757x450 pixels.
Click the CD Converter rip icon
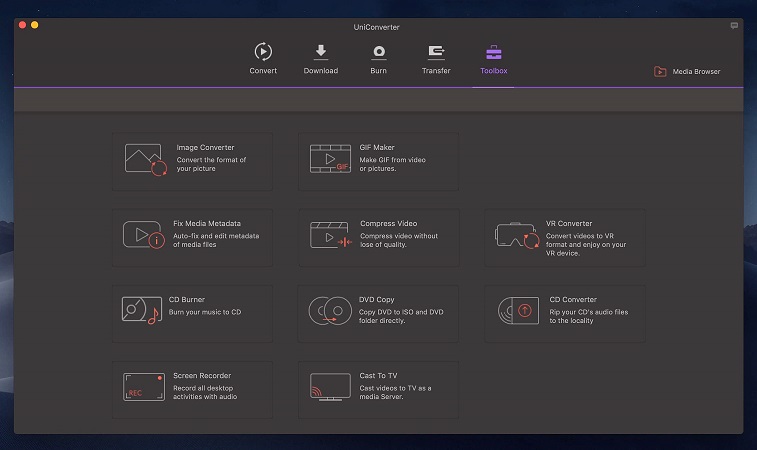pyautogui.click(x=519, y=310)
